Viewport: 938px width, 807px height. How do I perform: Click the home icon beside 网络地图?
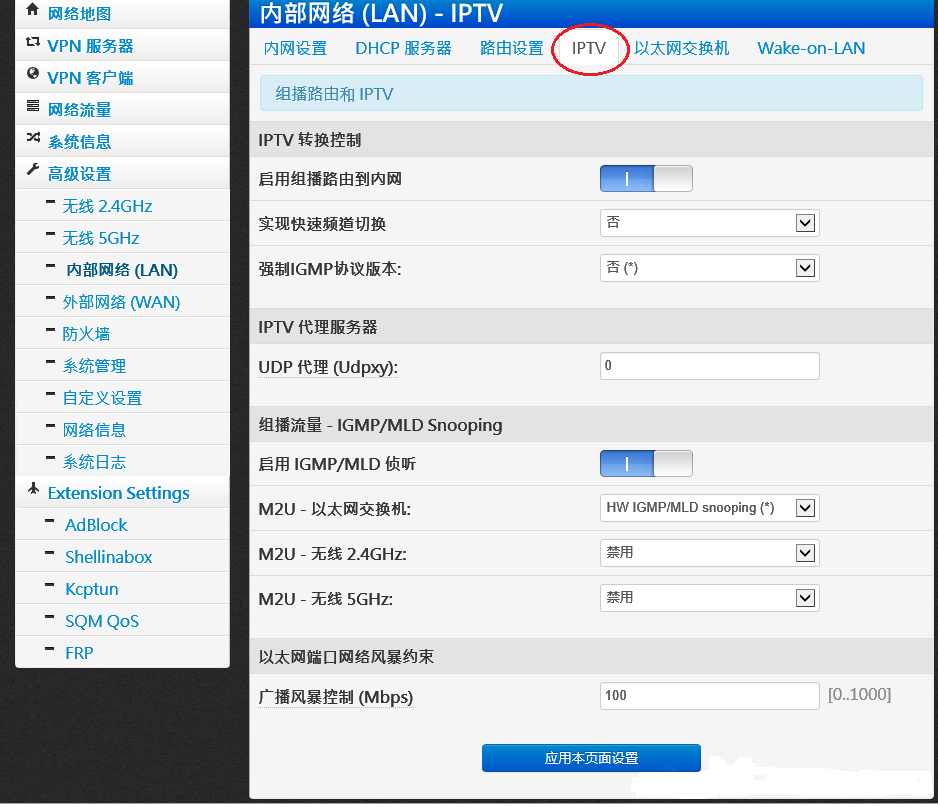(x=33, y=11)
